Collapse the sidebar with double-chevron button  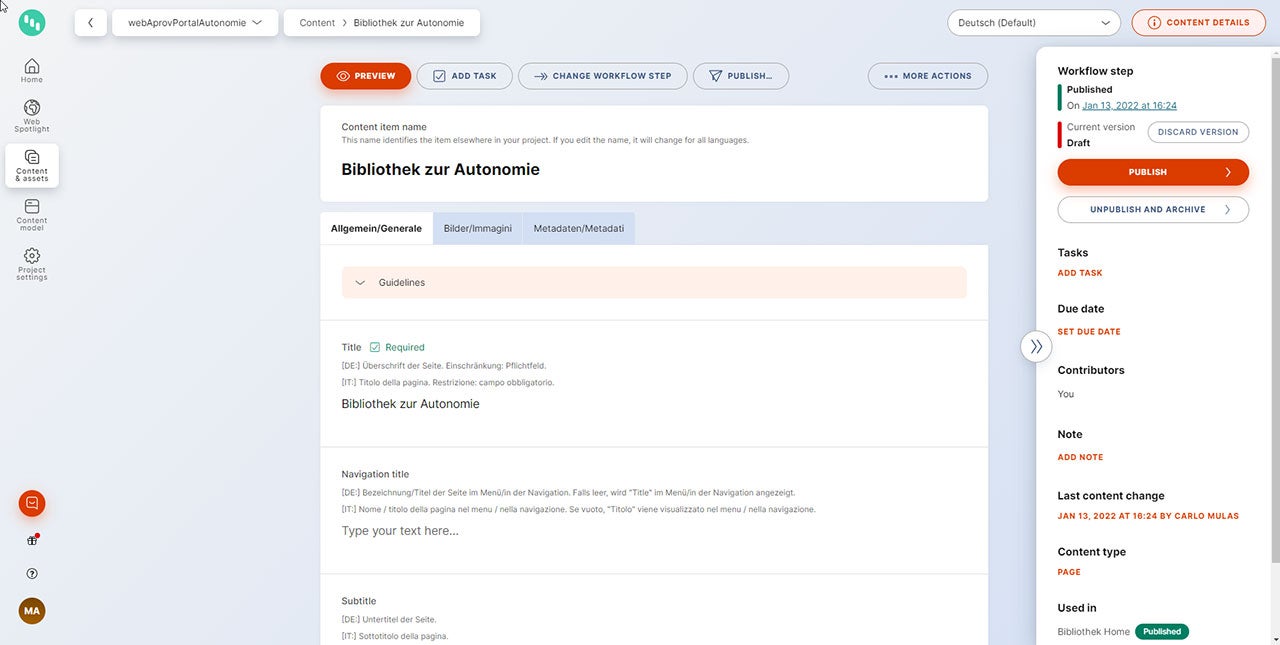point(1036,346)
